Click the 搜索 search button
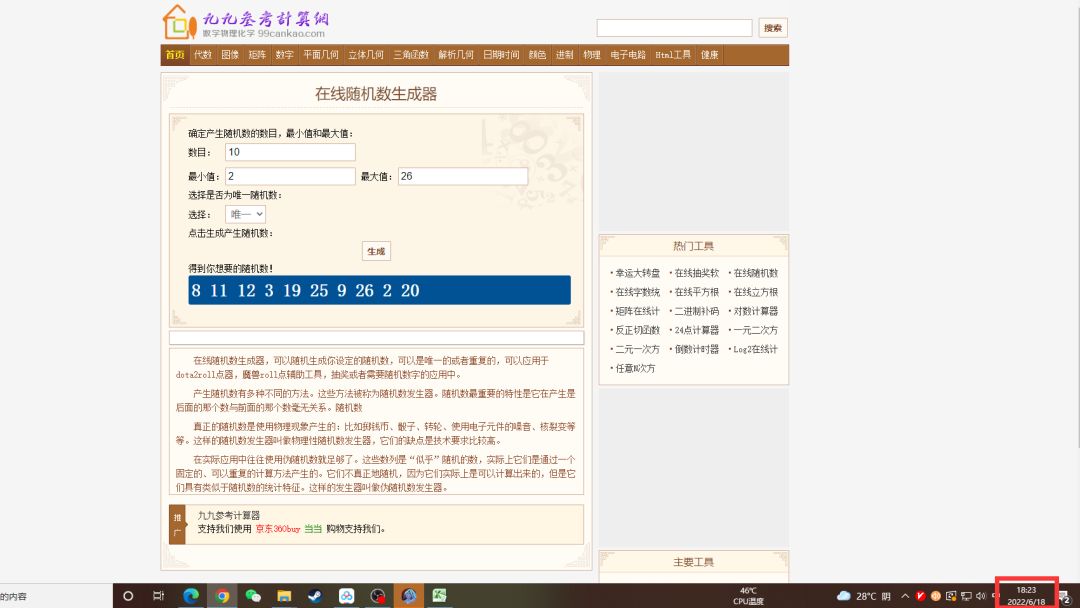 point(772,28)
